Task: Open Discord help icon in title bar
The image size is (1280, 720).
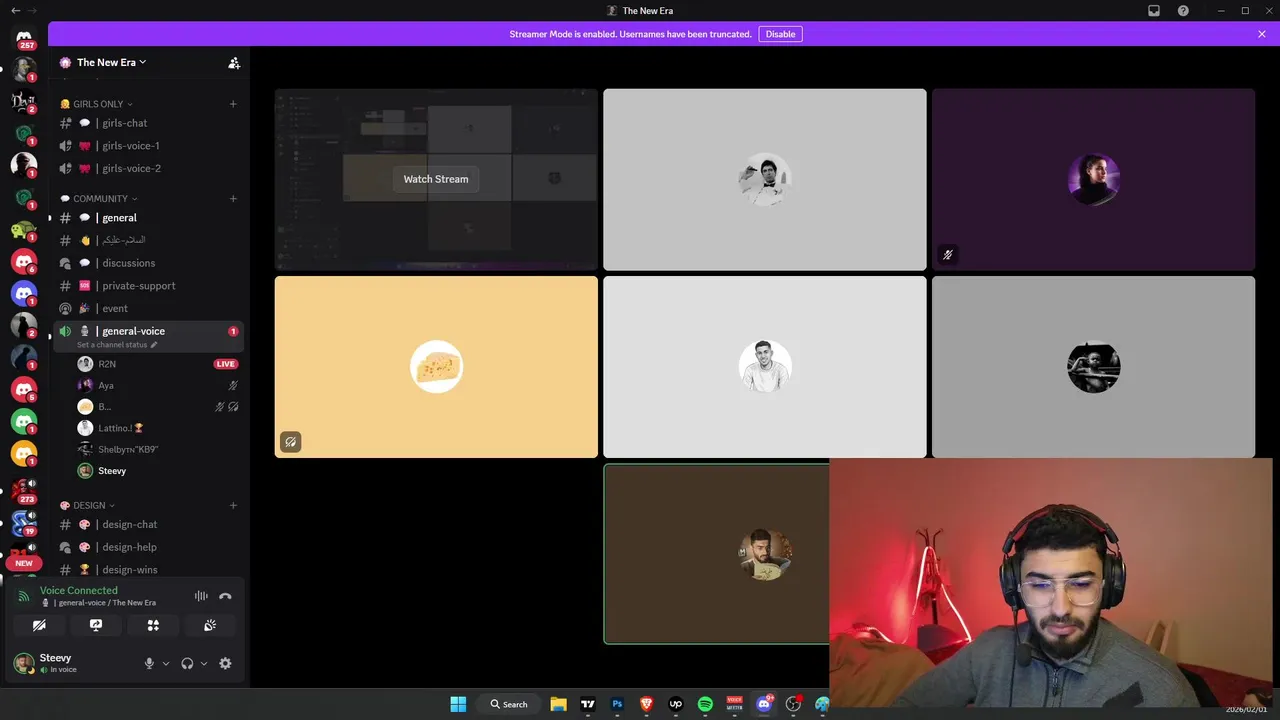Action: pos(1183,10)
